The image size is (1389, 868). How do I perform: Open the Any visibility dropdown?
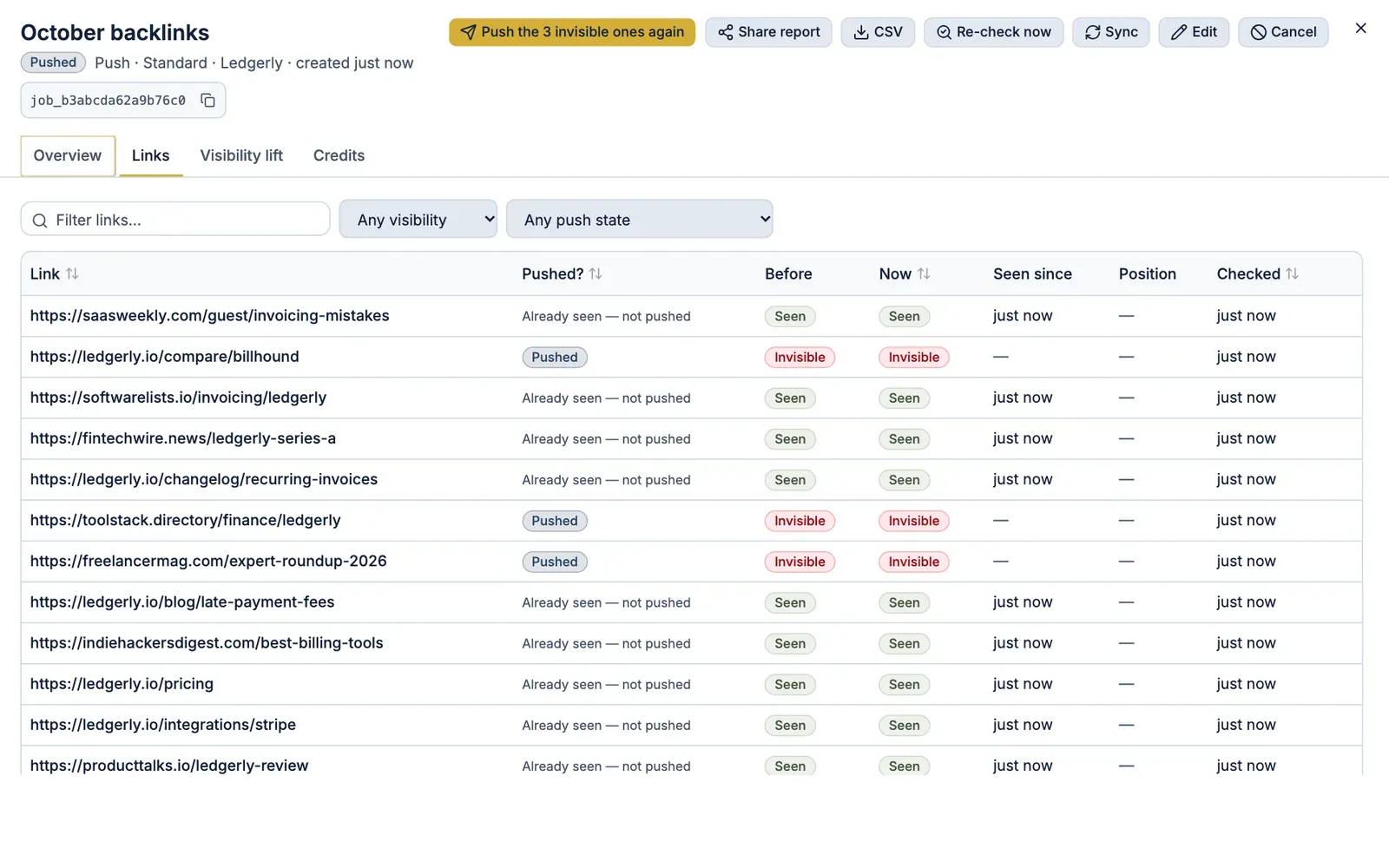pyautogui.click(x=418, y=220)
